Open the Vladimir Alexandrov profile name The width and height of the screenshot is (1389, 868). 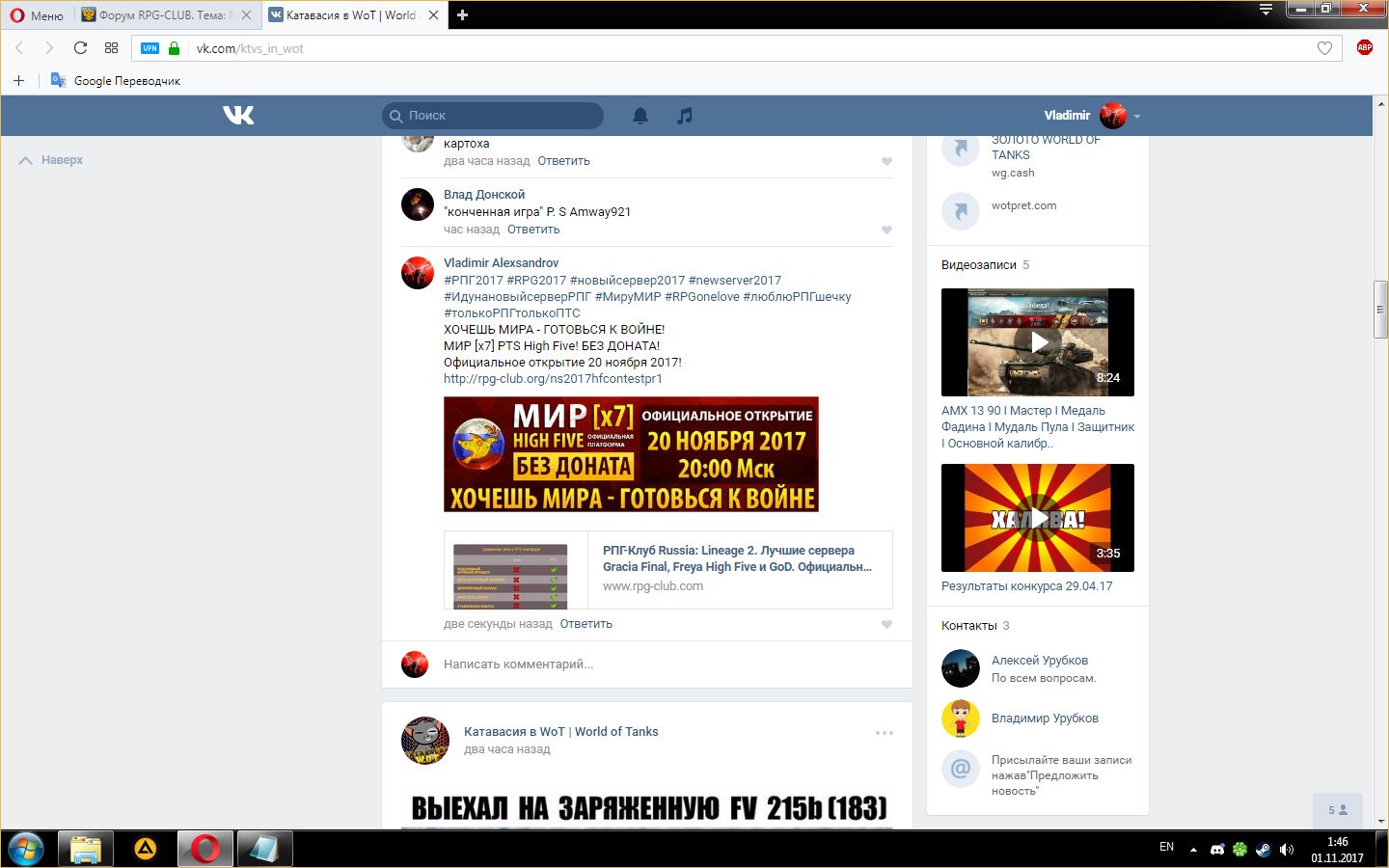(x=501, y=263)
